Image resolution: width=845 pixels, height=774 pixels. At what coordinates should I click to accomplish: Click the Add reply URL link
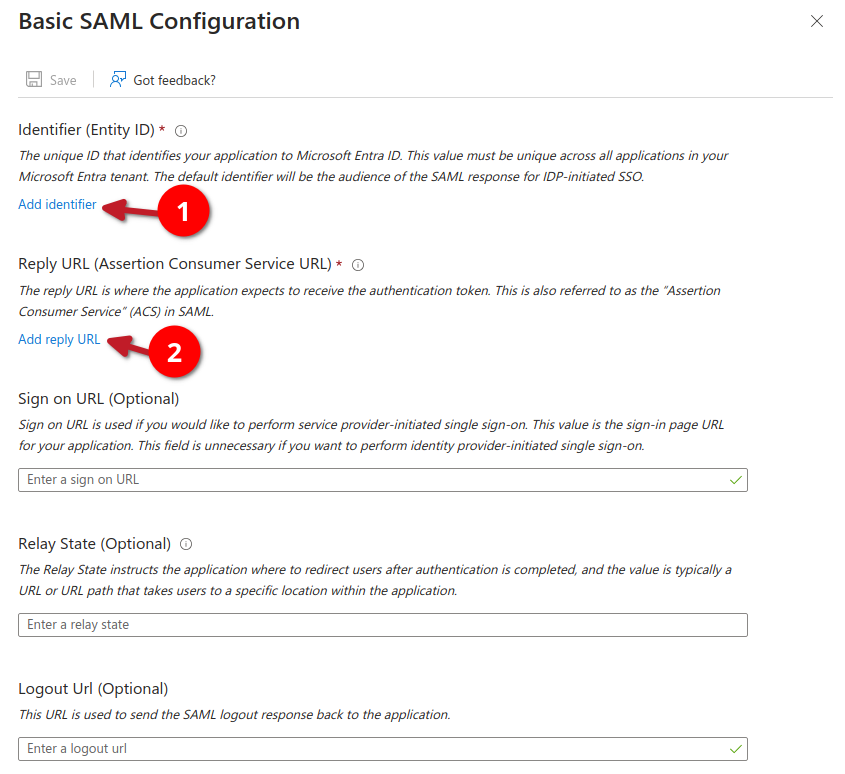coord(59,339)
